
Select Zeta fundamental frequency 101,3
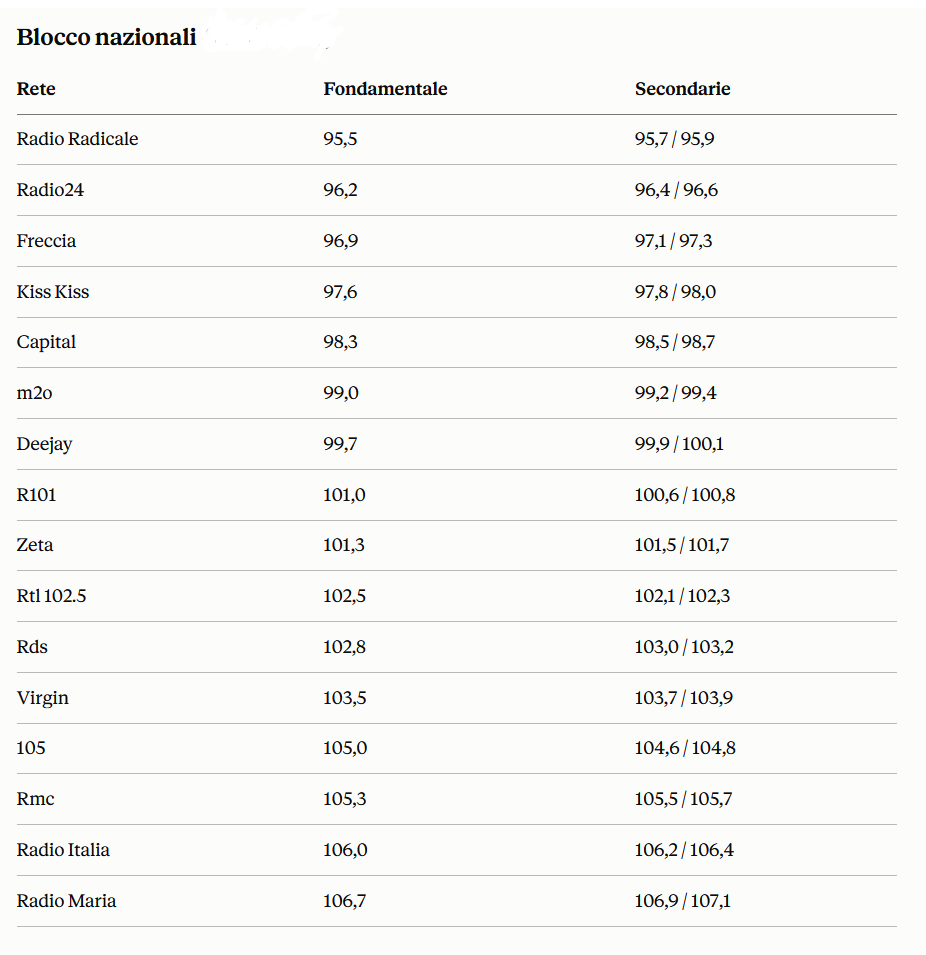344,545
